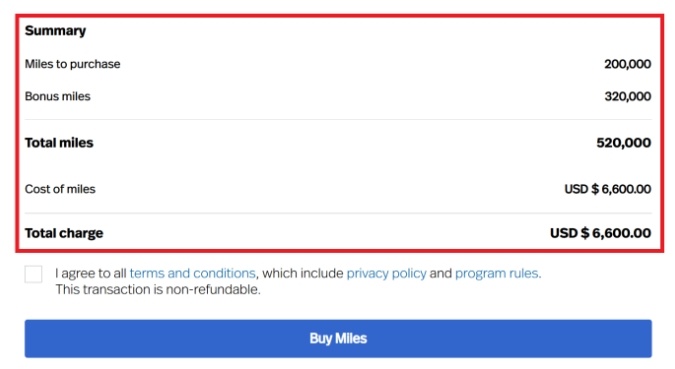Click the divider line above Total charge
Screen dimensions: 675x369
tap(338, 213)
